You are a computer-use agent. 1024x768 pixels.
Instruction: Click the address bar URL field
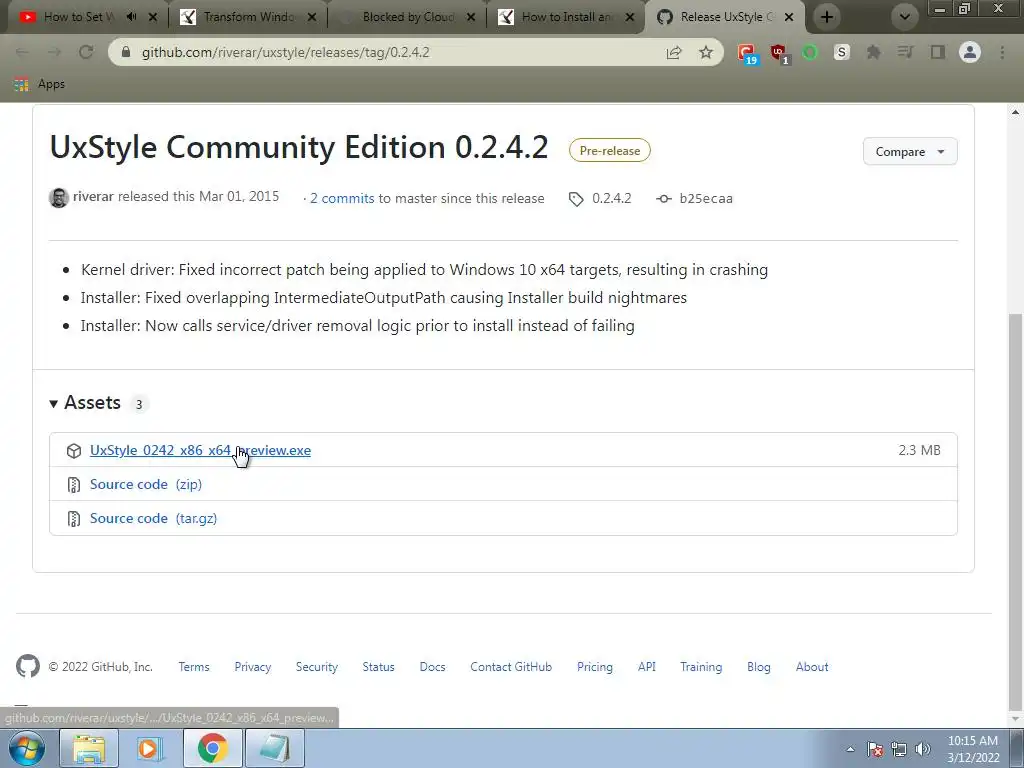click(392, 52)
